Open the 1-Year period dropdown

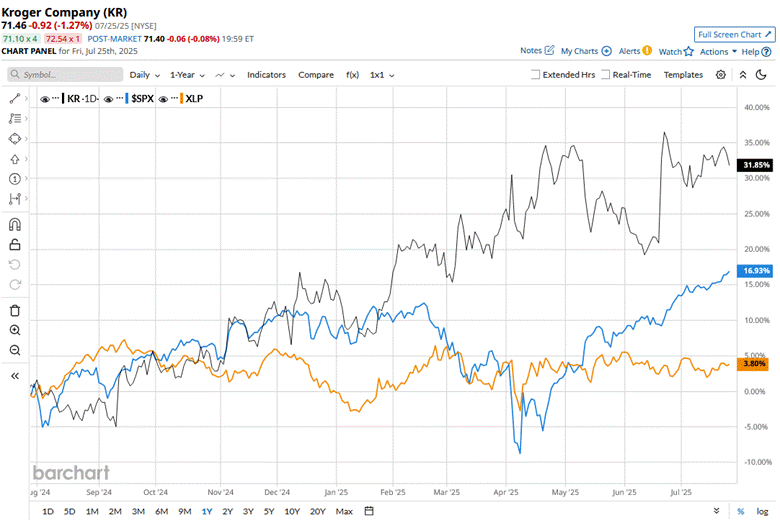(188, 75)
